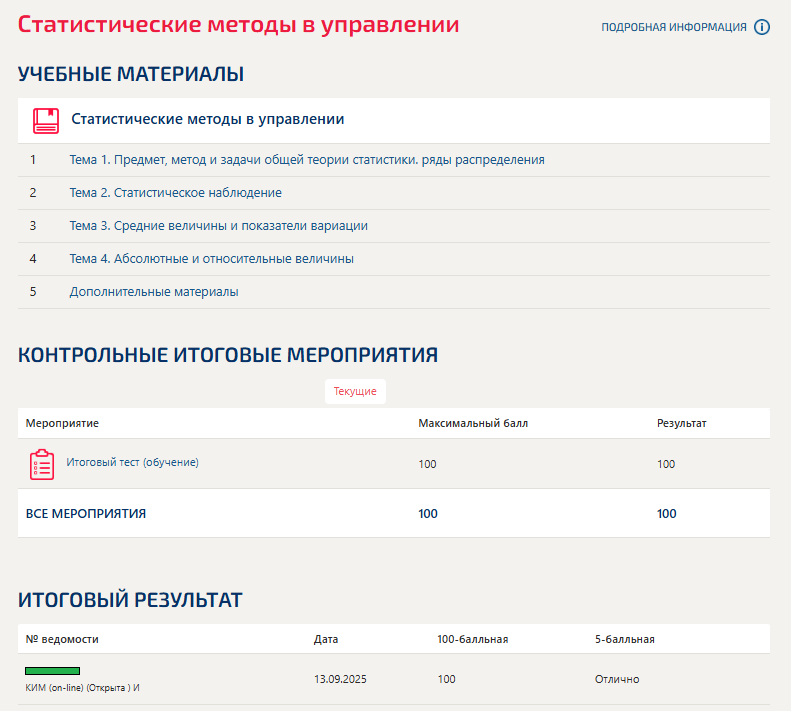Open Тема 1. Предмет, метод и задачи общей теории статистики
This screenshot has width=791, height=711.
(307, 160)
